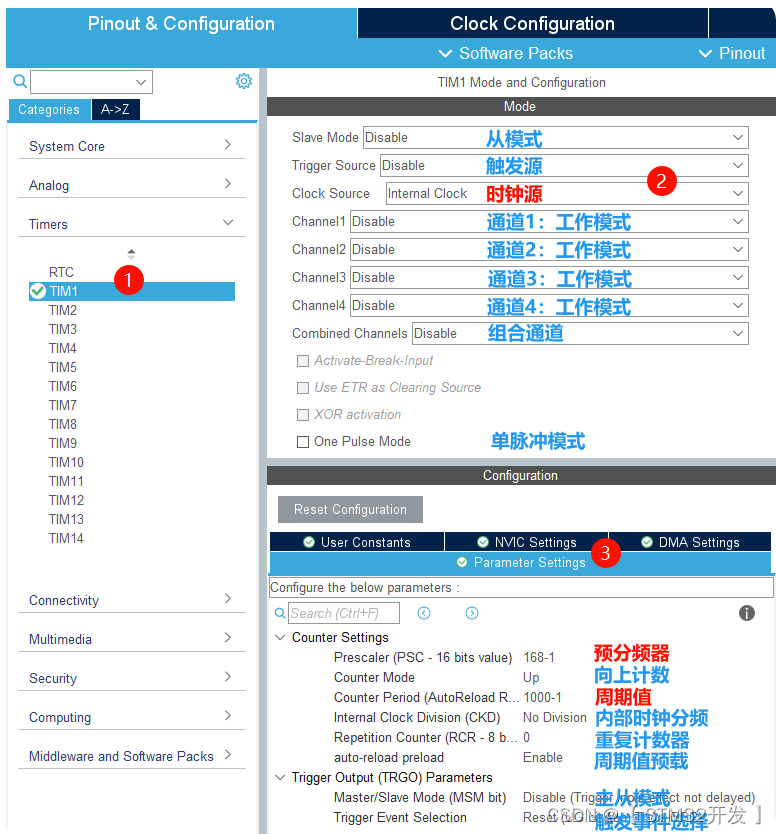Click the Reset Configuration button
Screen dimensions: 776x834
click(350, 510)
